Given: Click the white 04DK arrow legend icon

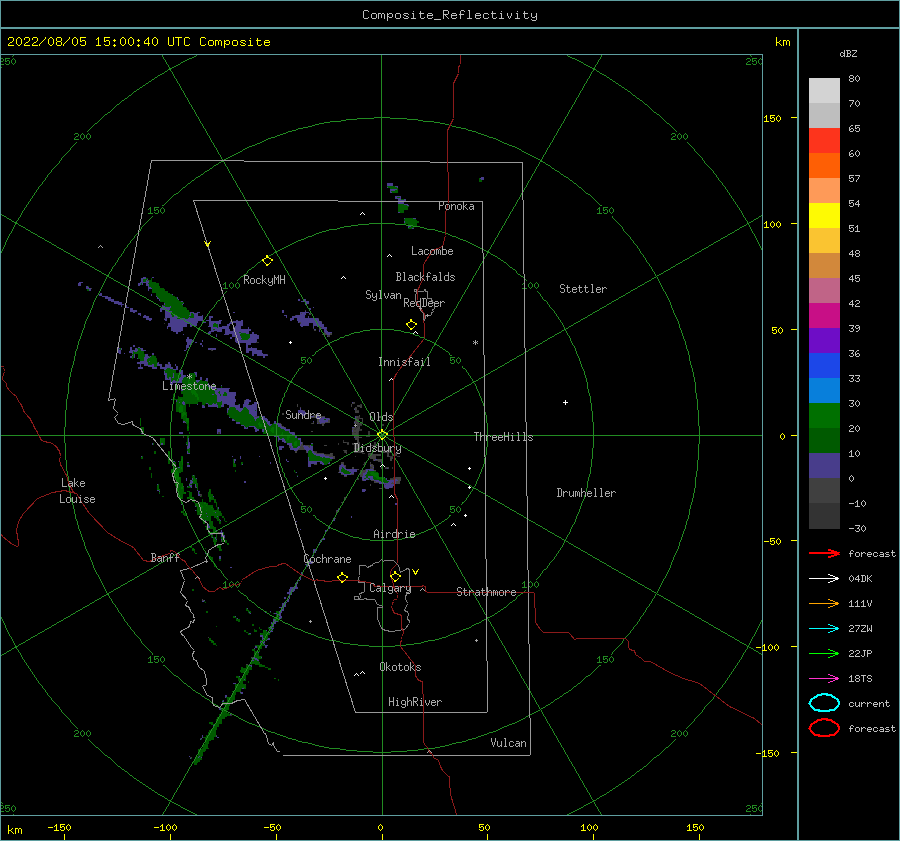Looking at the screenshot, I should coord(824,579).
